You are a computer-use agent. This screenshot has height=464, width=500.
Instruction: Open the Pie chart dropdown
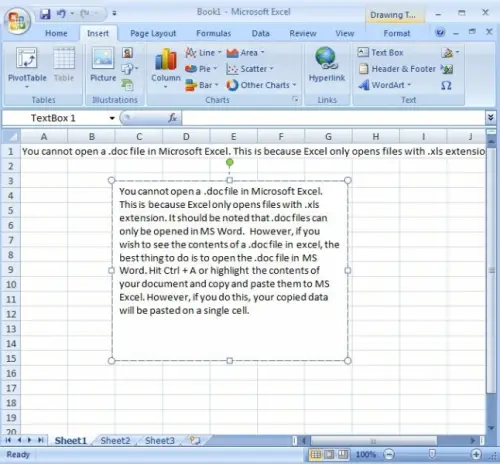[201, 69]
